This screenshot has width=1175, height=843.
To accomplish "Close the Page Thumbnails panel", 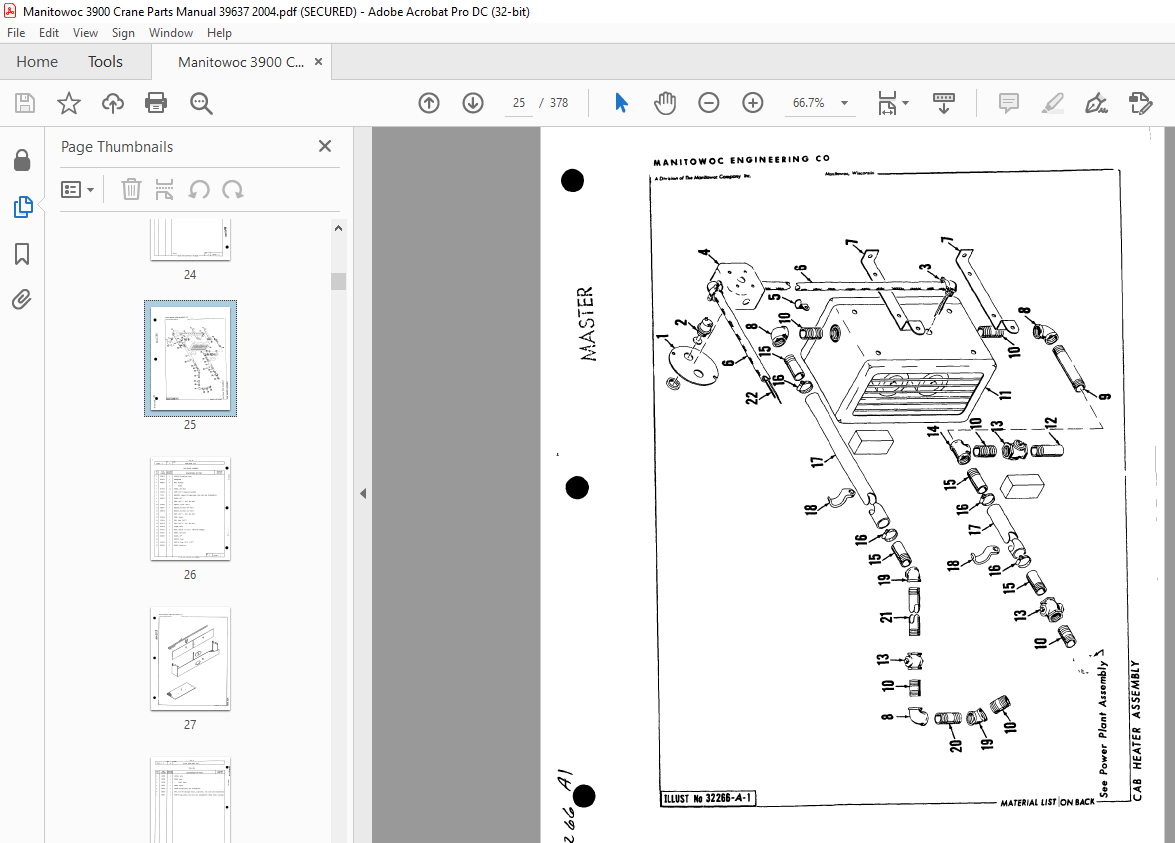I will [324, 146].
